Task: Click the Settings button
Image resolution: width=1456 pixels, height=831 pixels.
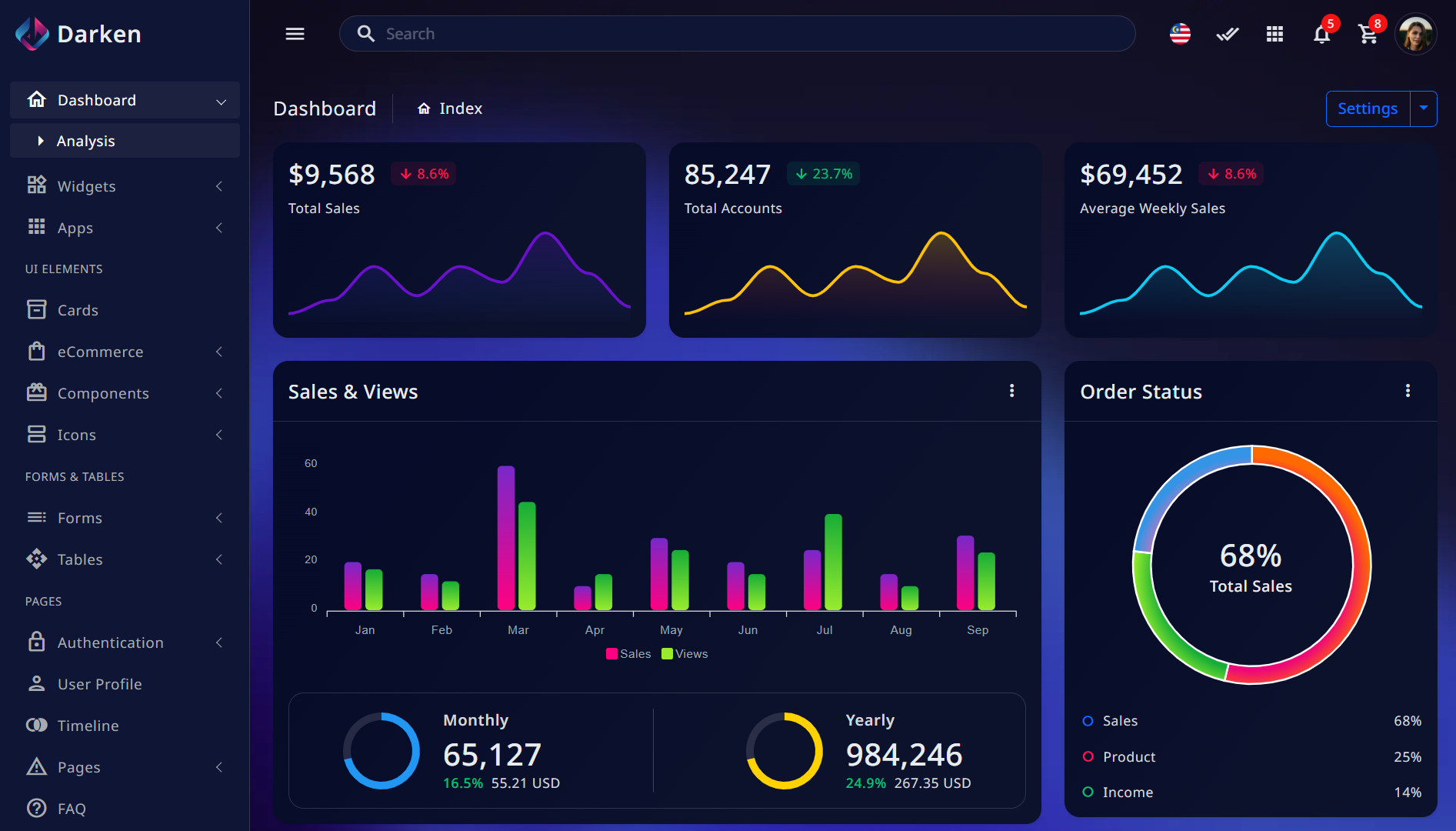Action: pos(1368,108)
